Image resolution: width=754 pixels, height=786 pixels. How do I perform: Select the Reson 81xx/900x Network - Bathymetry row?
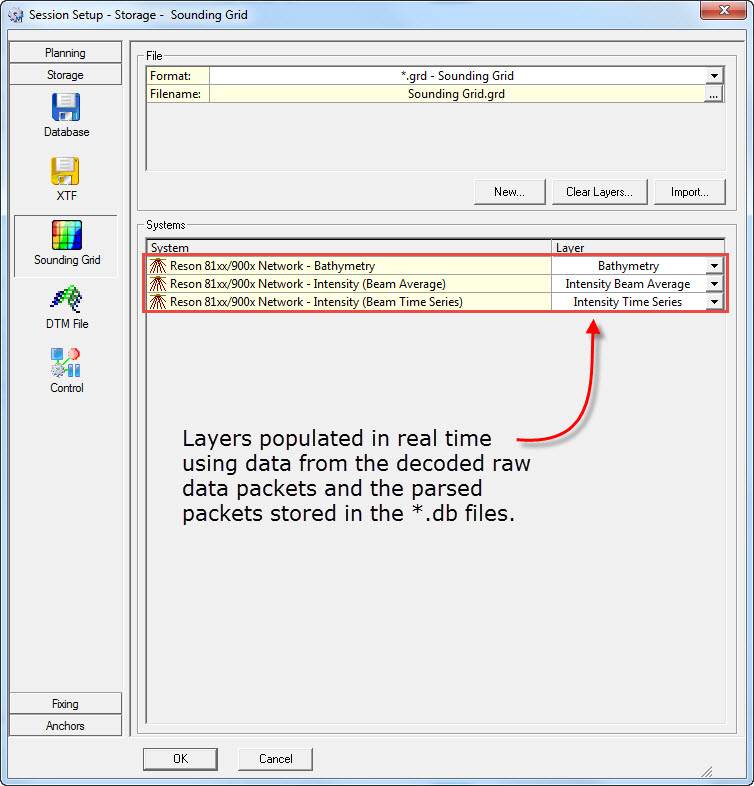349,266
